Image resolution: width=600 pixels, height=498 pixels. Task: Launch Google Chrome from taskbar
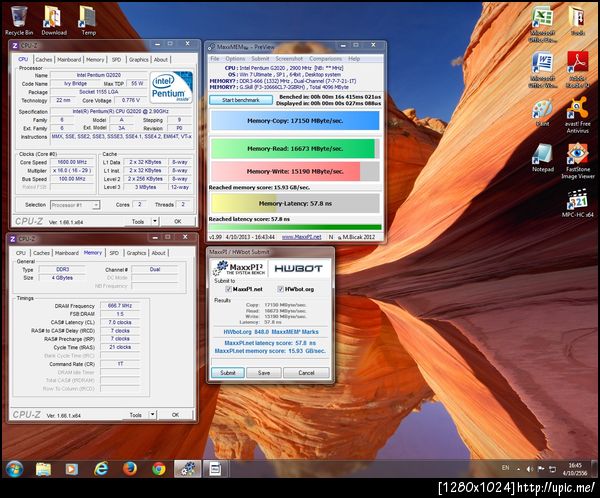tap(158, 469)
